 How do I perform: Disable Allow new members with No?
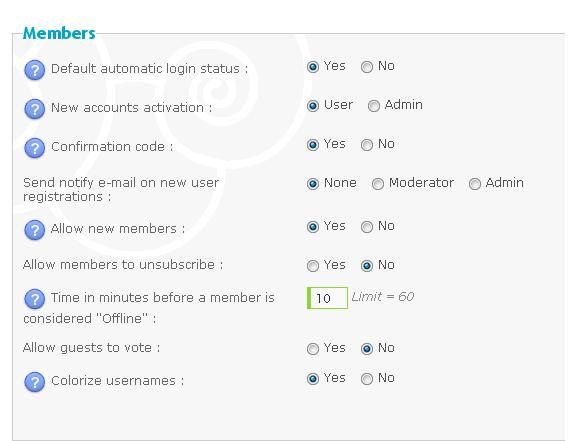pyautogui.click(x=367, y=227)
